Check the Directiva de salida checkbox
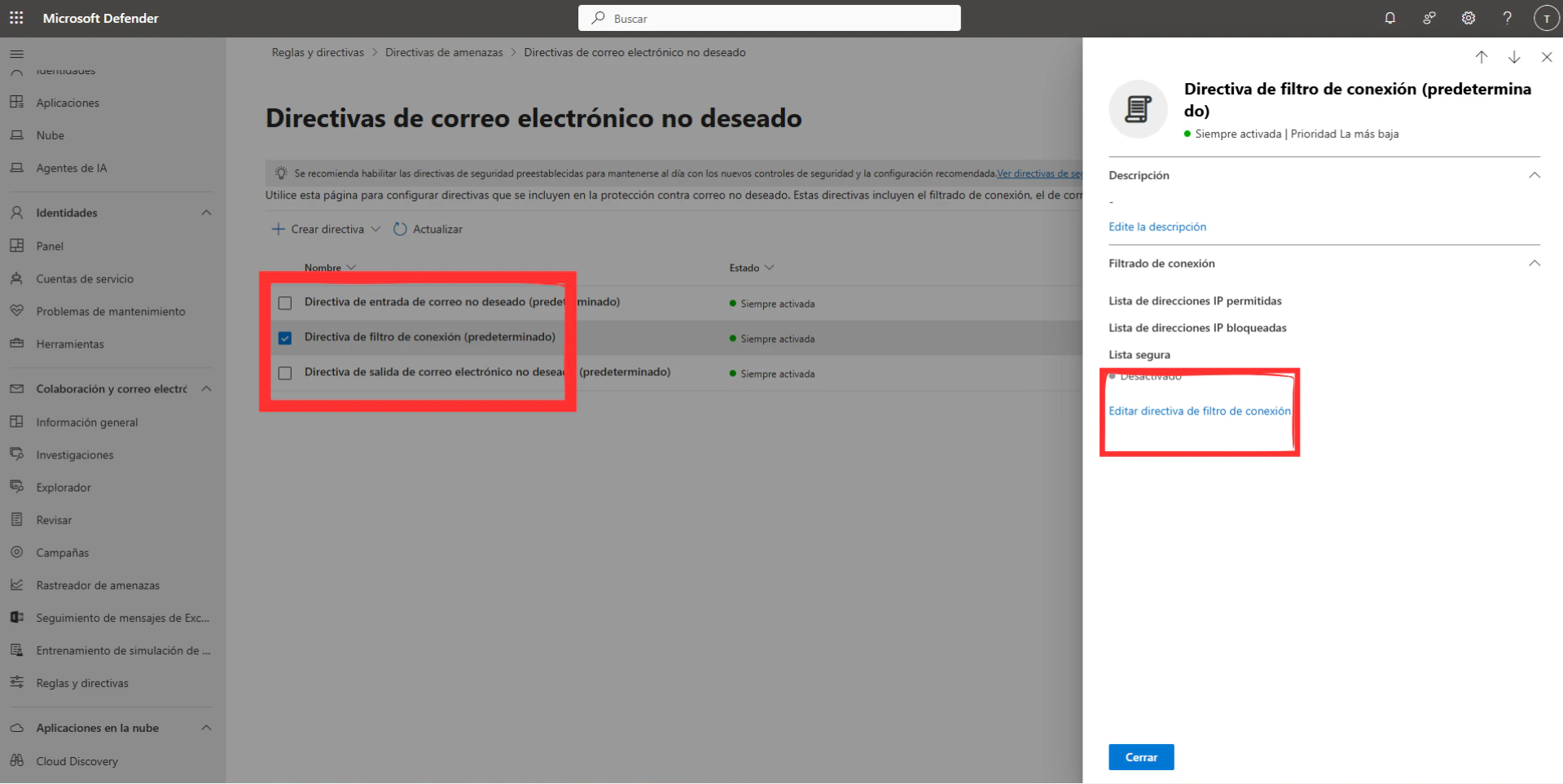1563x784 pixels. coord(285,373)
